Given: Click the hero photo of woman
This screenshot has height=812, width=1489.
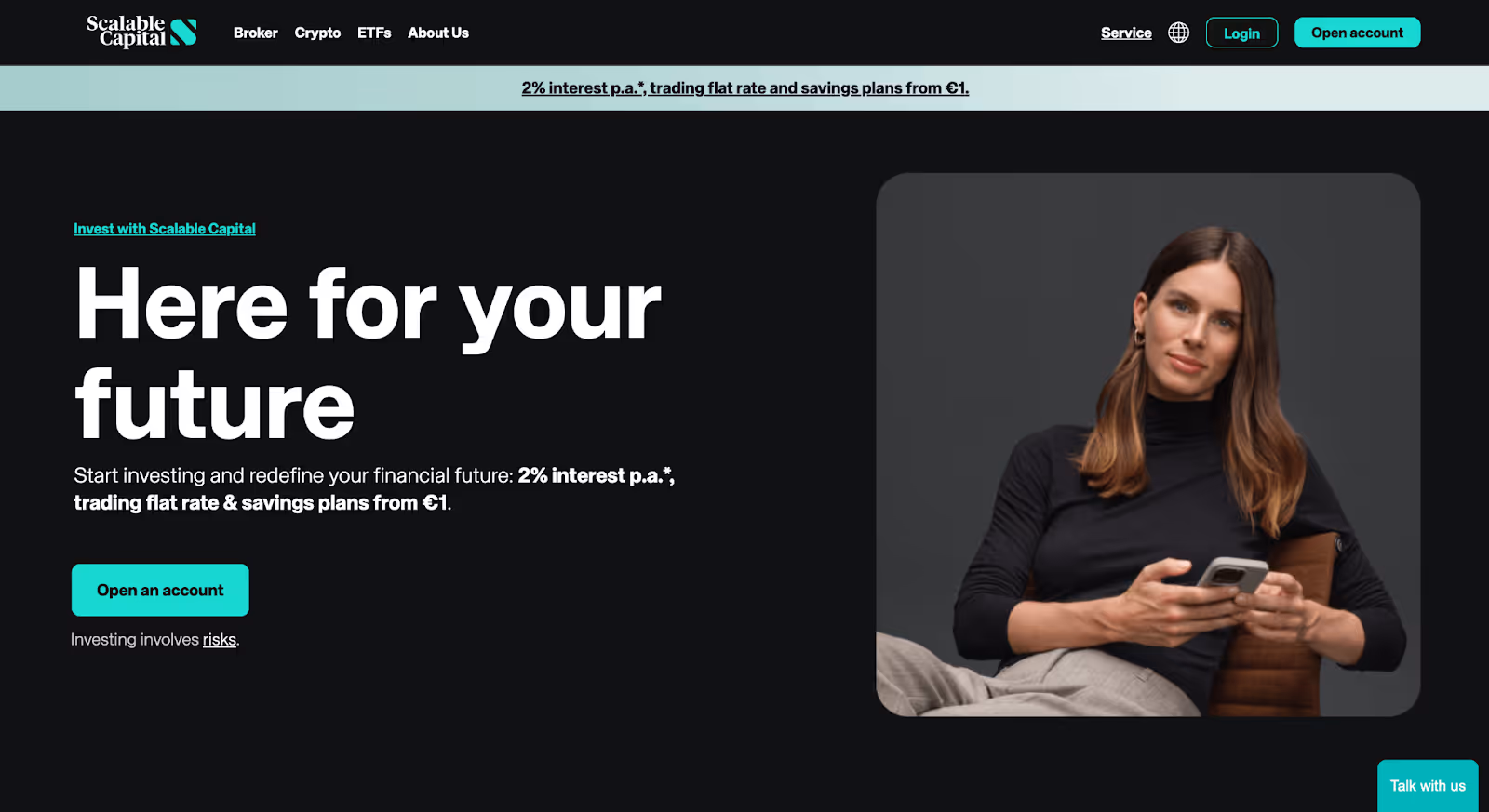Looking at the screenshot, I should point(1147,445).
